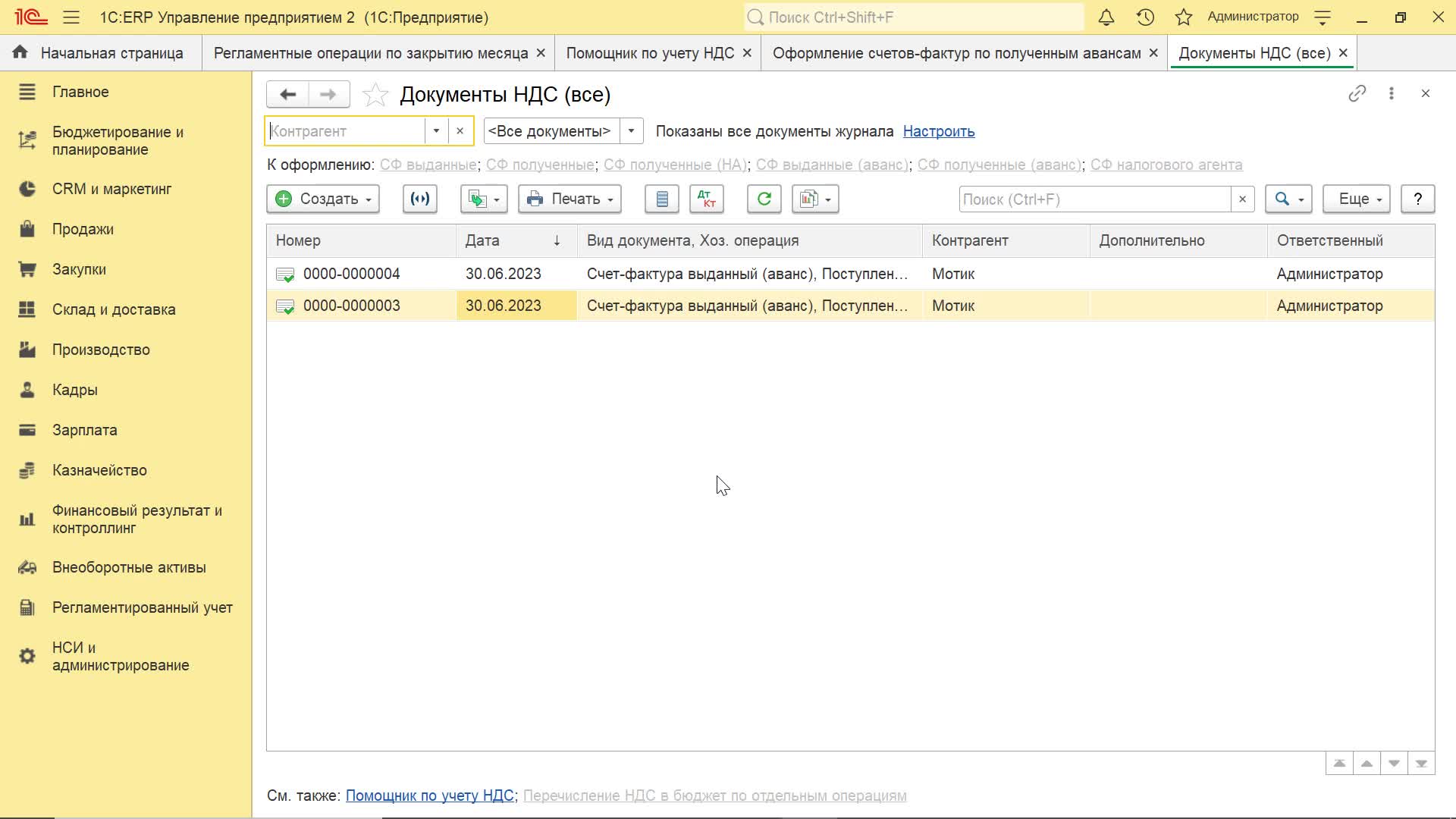Navigate back with left arrow button
Screen dimensions: 1456x819
click(287, 94)
